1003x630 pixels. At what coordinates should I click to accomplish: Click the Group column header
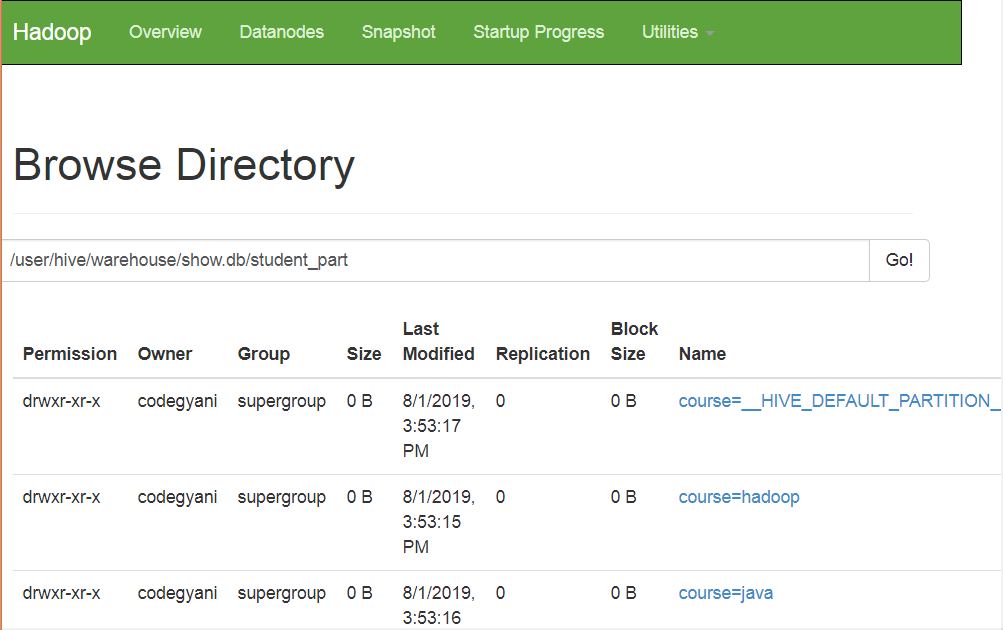(x=263, y=354)
